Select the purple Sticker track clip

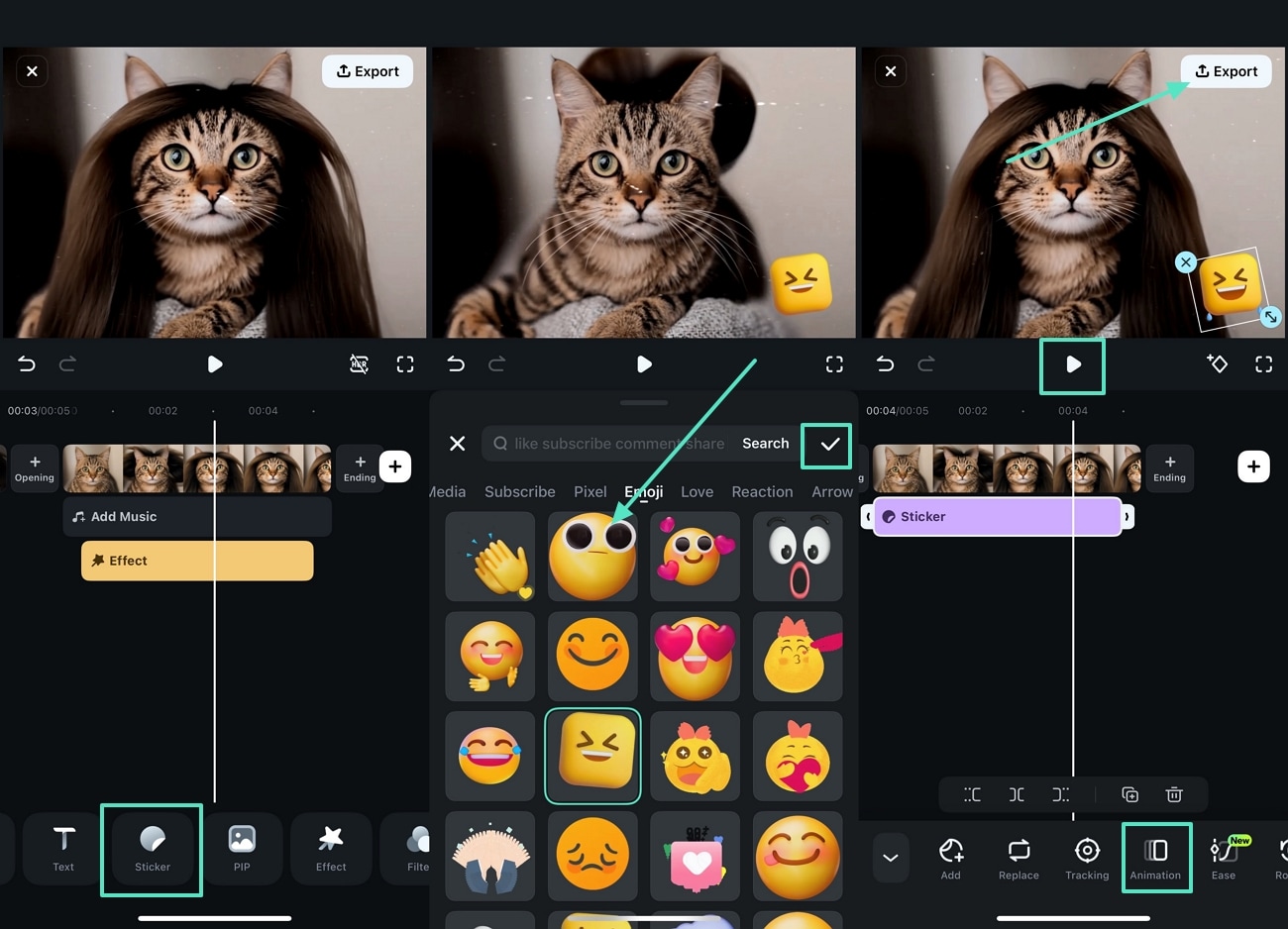998,517
